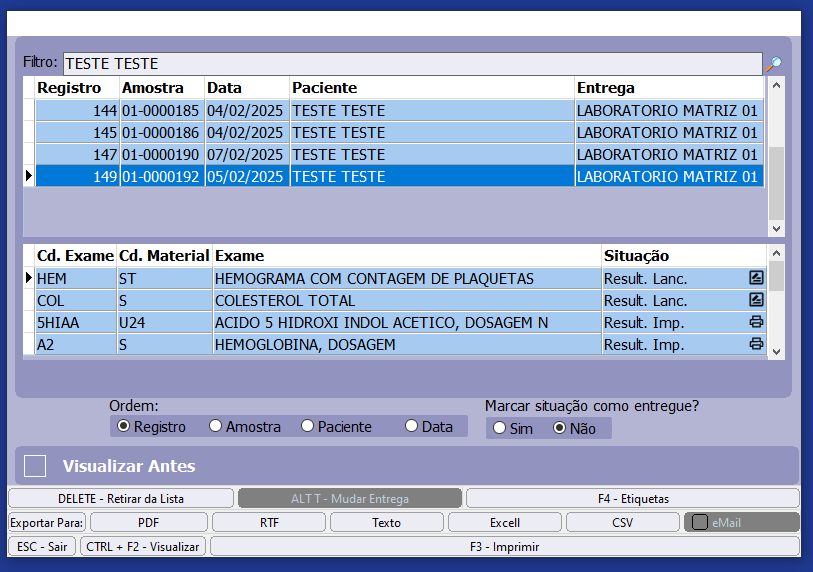Export the report to PDF
The height and width of the screenshot is (572, 813).
click(x=148, y=522)
